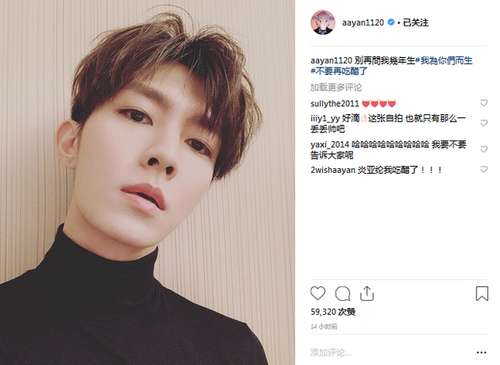Click the aayan1120 profile avatar
500x365 pixels.
(x=323, y=23)
